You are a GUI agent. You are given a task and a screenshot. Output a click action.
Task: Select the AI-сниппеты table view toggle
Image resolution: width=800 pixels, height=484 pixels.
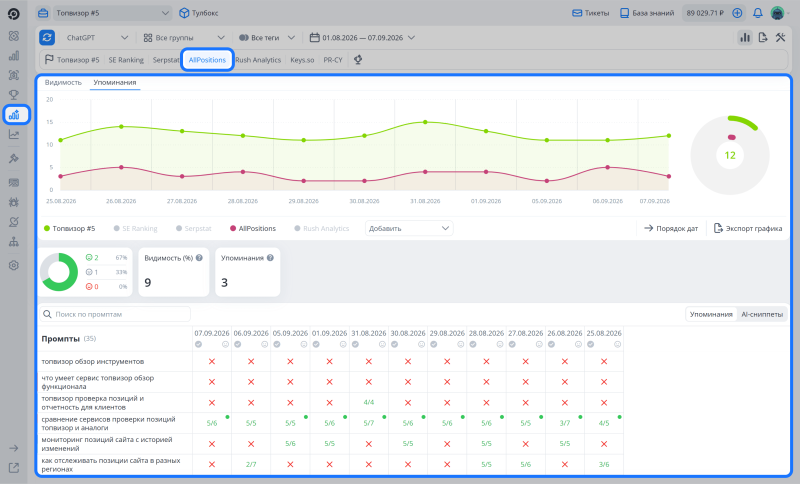click(x=762, y=314)
